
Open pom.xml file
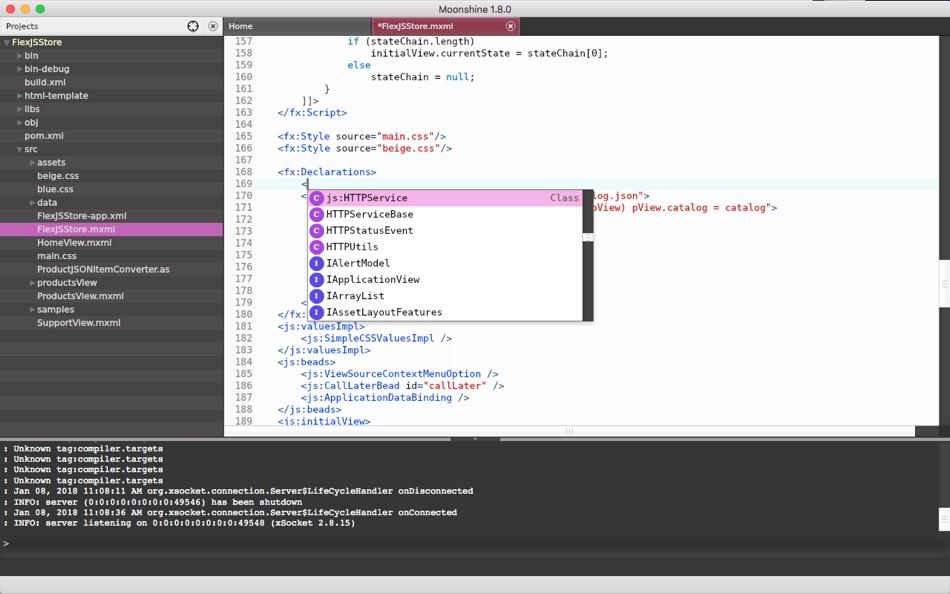point(44,136)
